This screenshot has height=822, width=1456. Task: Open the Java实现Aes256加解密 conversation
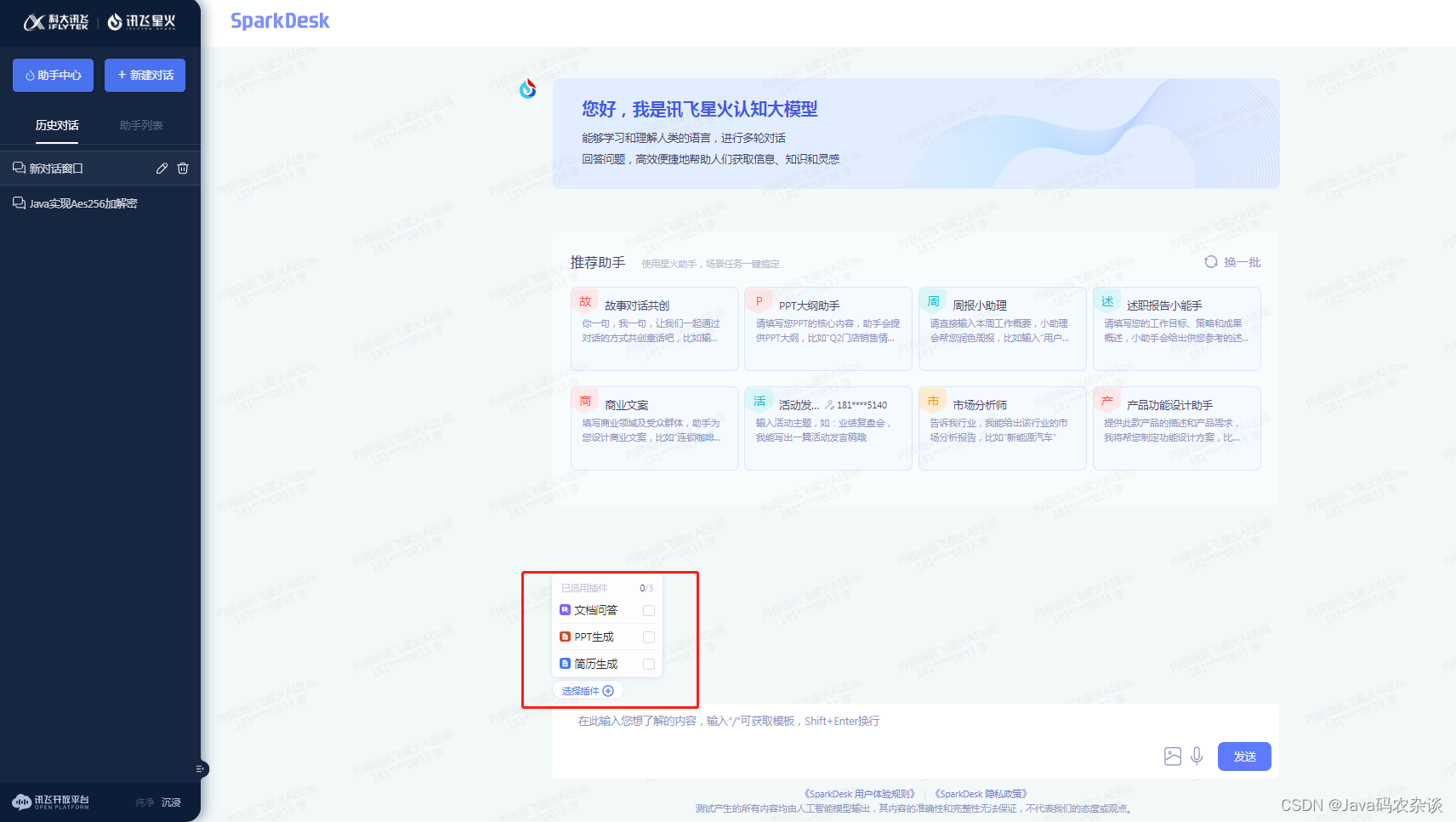[x=100, y=203]
